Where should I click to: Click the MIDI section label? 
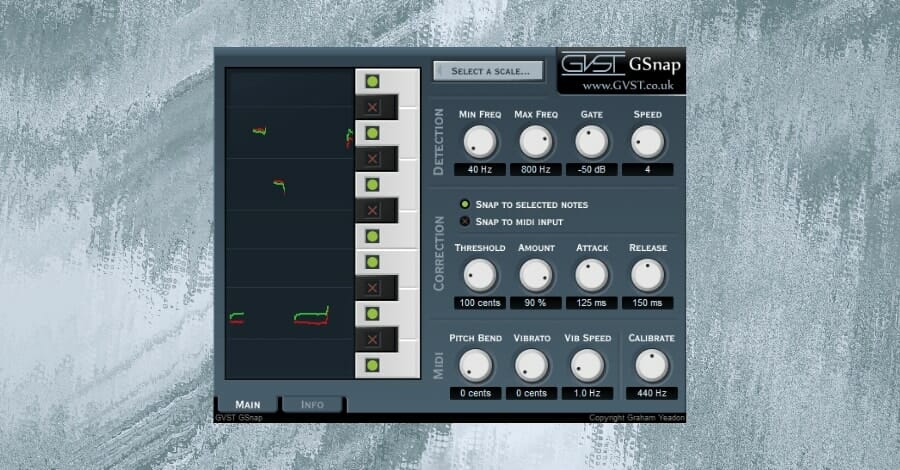(439, 366)
